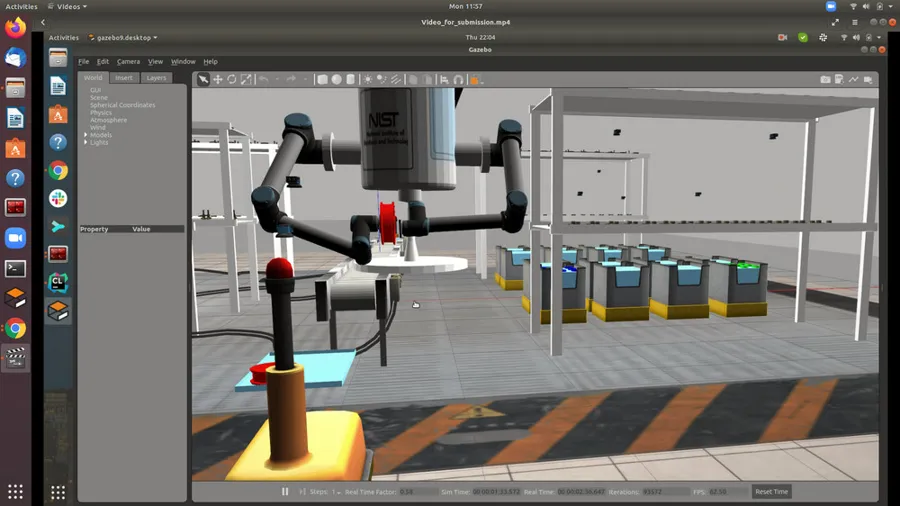The image size is (900, 506).
Task: Click the Redo arrow in Gazebo toolbar
Action: coord(291,79)
